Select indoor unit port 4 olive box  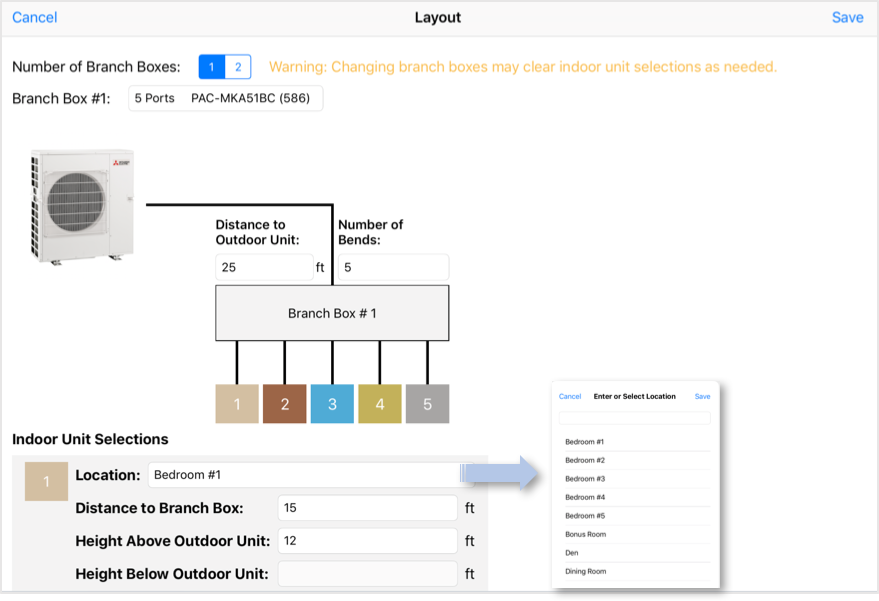380,404
